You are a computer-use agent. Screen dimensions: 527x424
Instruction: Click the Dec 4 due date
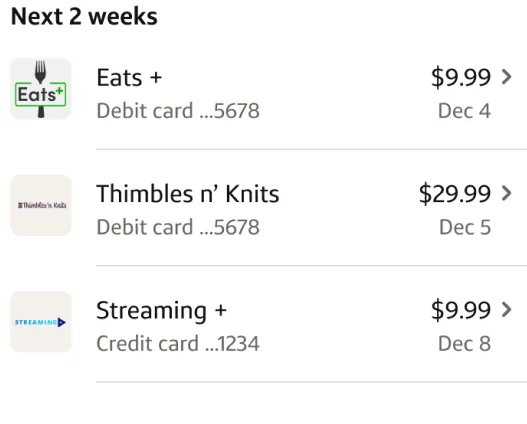[464, 111]
